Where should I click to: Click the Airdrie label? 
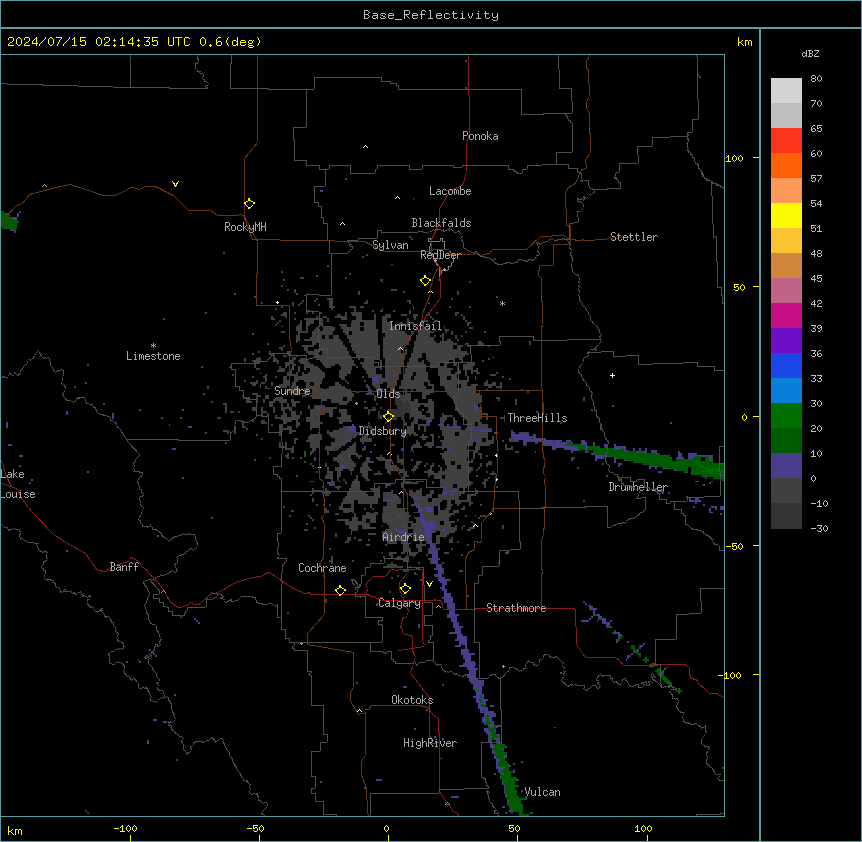tap(403, 537)
